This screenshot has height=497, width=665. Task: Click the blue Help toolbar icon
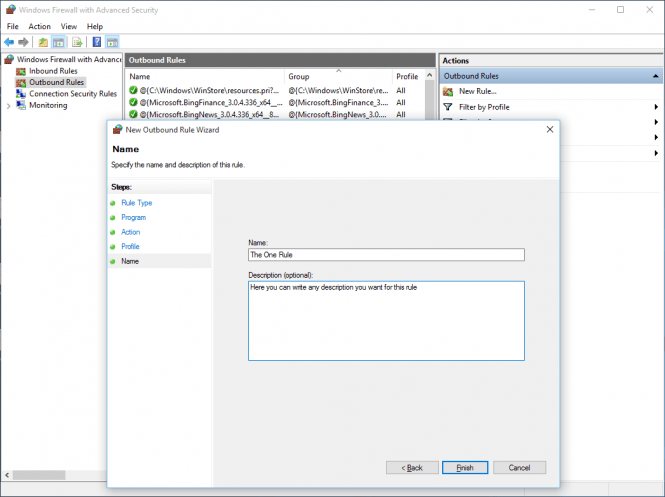pyautogui.click(x=97, y=42)
